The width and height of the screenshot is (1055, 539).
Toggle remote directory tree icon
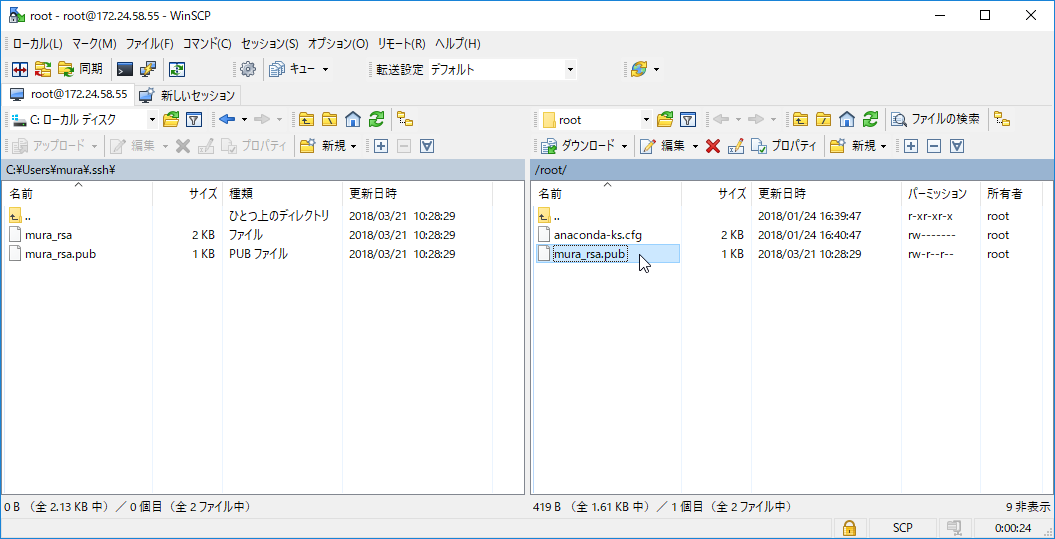(x=1003, y=120)
